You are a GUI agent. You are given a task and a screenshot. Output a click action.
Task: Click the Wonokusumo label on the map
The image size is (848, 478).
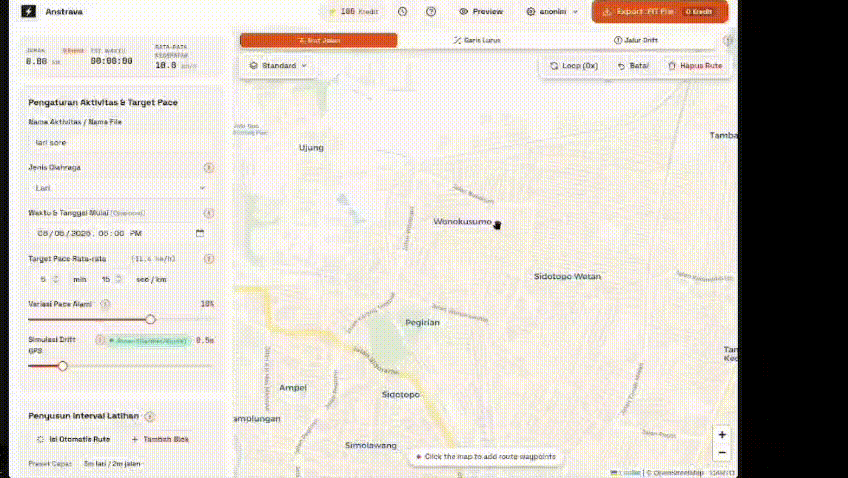[x=462, y=222]
